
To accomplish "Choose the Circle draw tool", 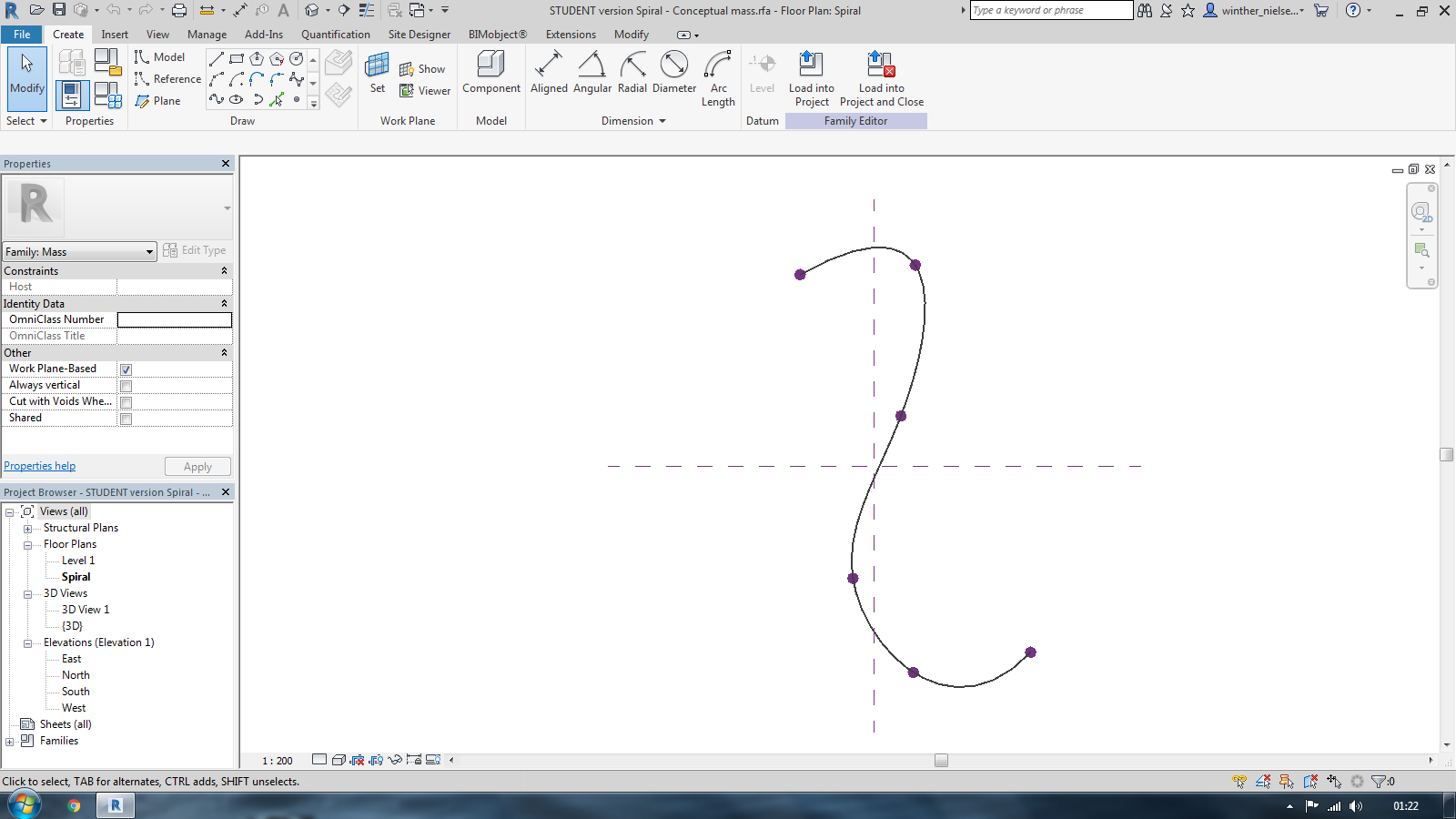I will click(296, 58).
